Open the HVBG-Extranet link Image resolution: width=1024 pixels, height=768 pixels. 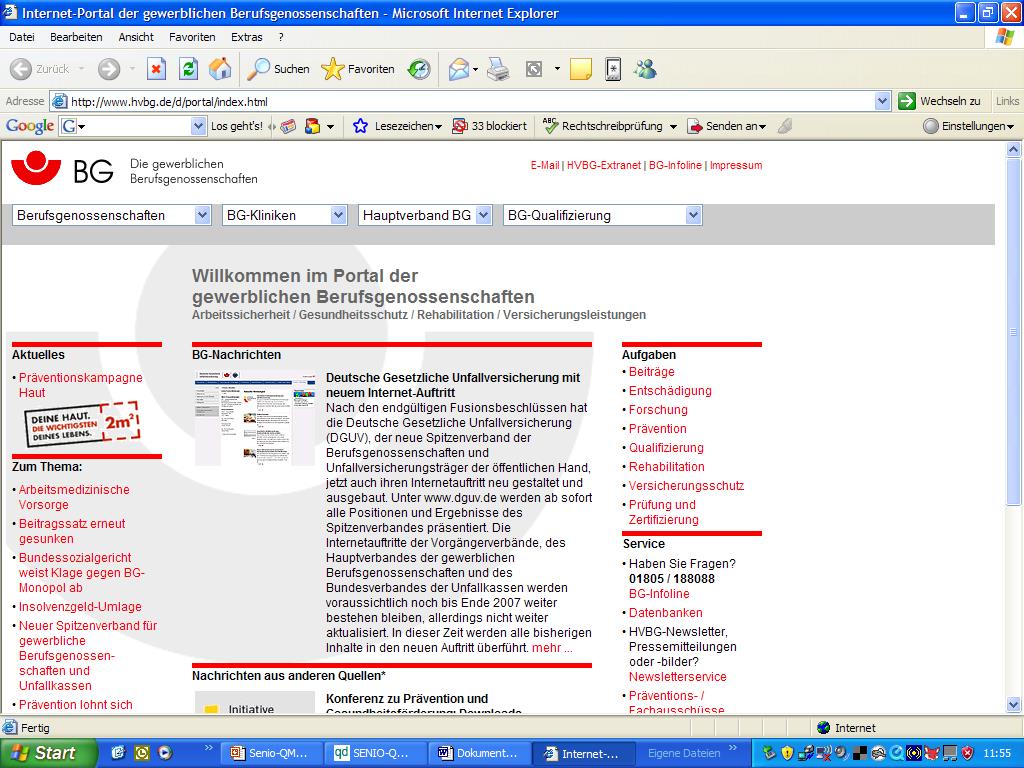pos(603,165)
